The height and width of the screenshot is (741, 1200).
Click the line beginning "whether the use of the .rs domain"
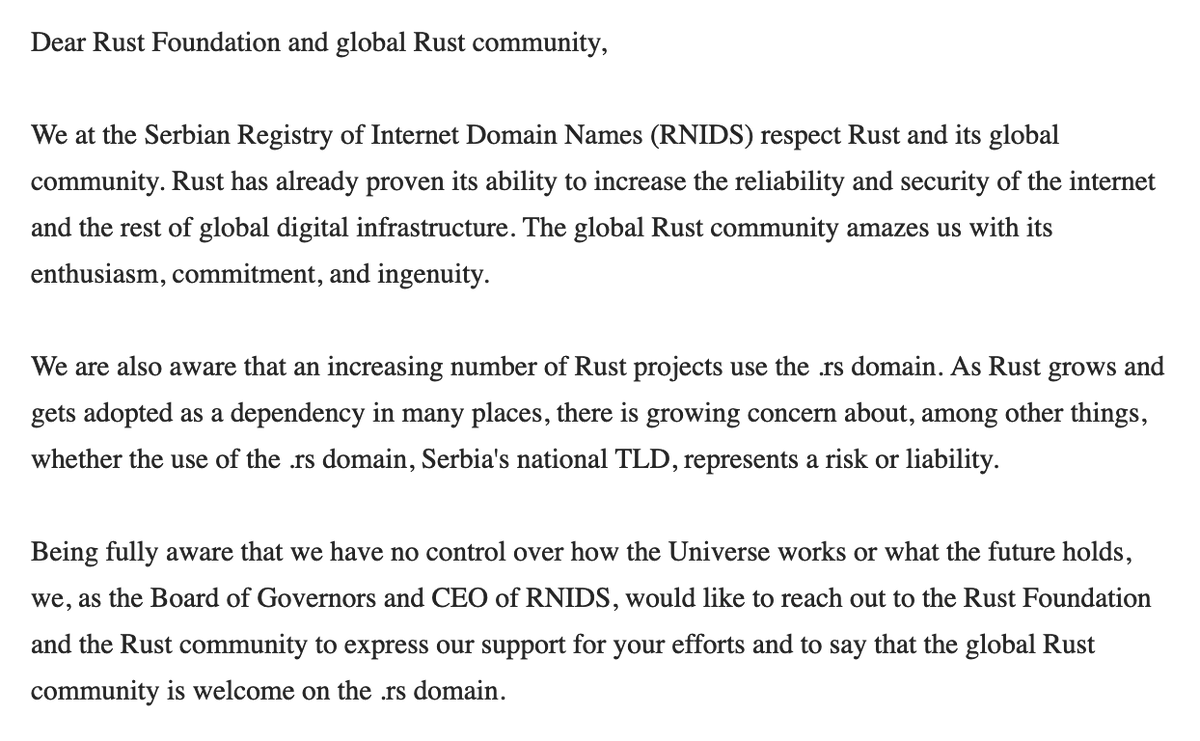tap(515, 459)
